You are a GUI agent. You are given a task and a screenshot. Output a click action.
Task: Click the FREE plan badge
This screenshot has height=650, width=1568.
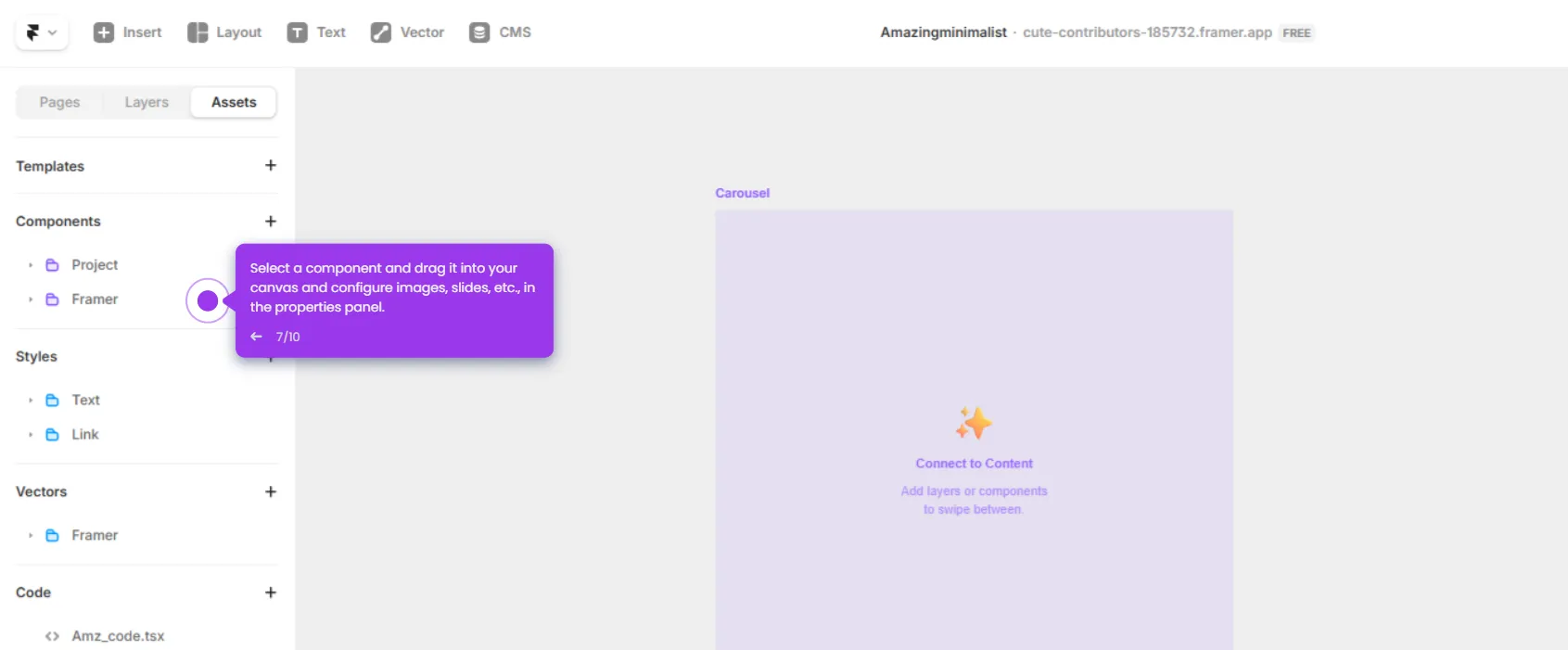coord(1296,33)
